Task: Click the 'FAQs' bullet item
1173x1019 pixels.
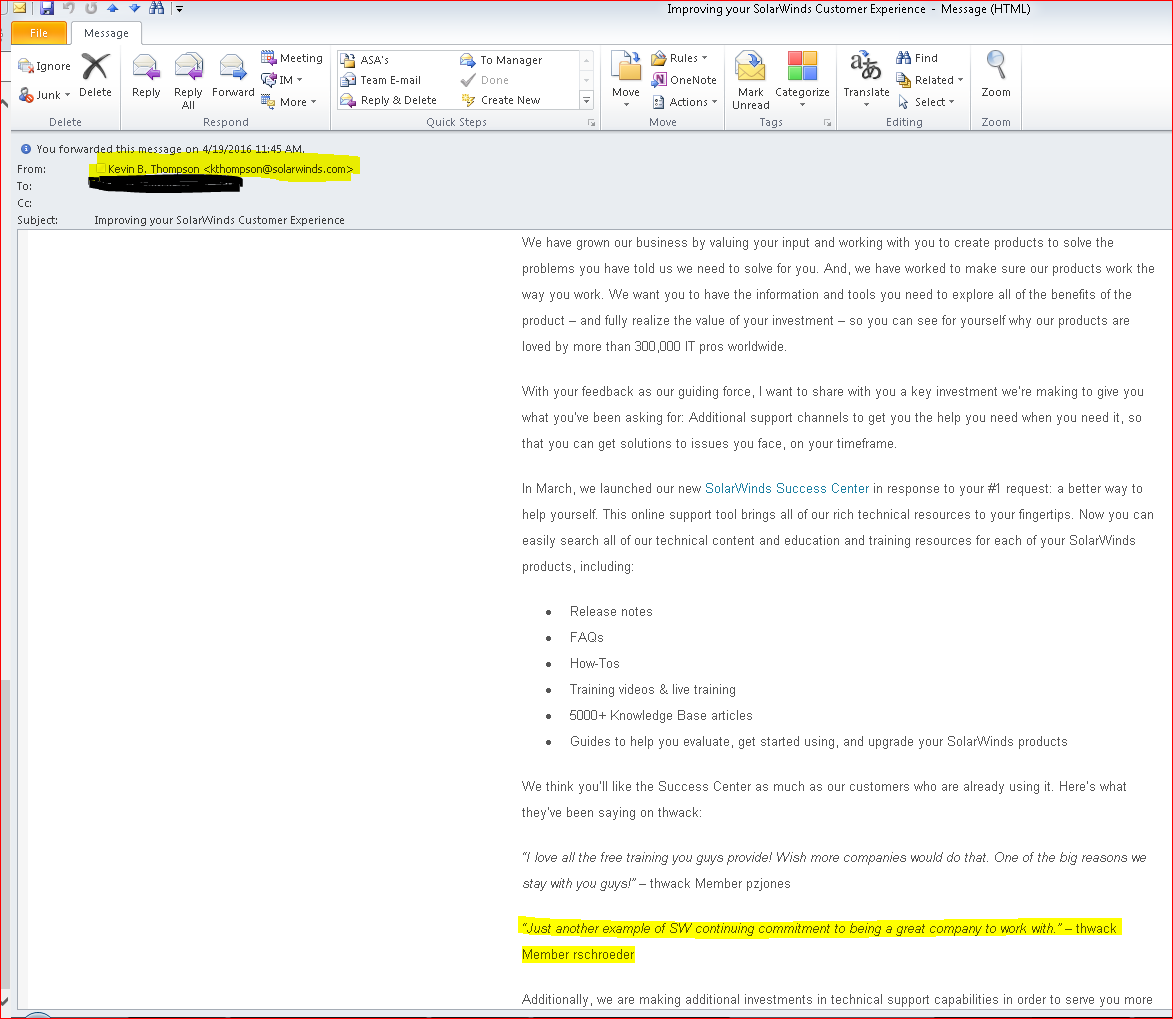Action: pos(586,637)
